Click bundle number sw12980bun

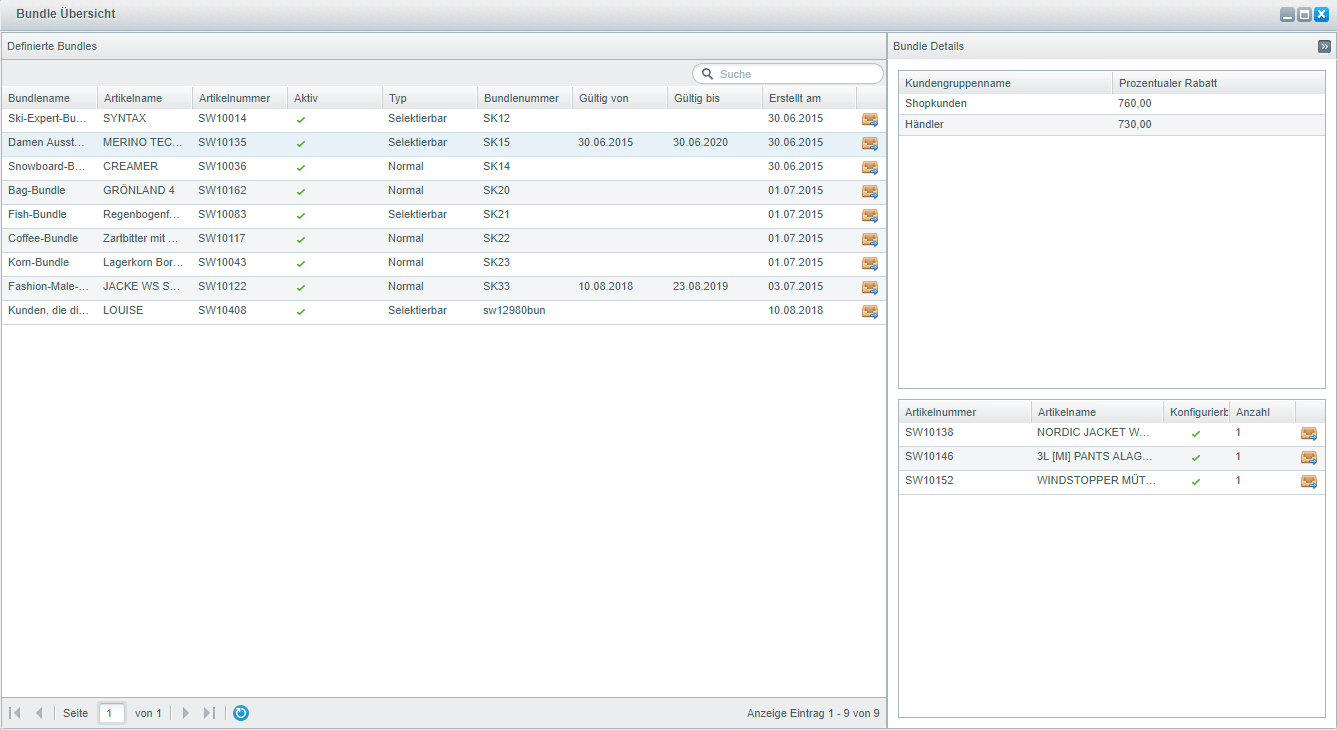[514, 310]
